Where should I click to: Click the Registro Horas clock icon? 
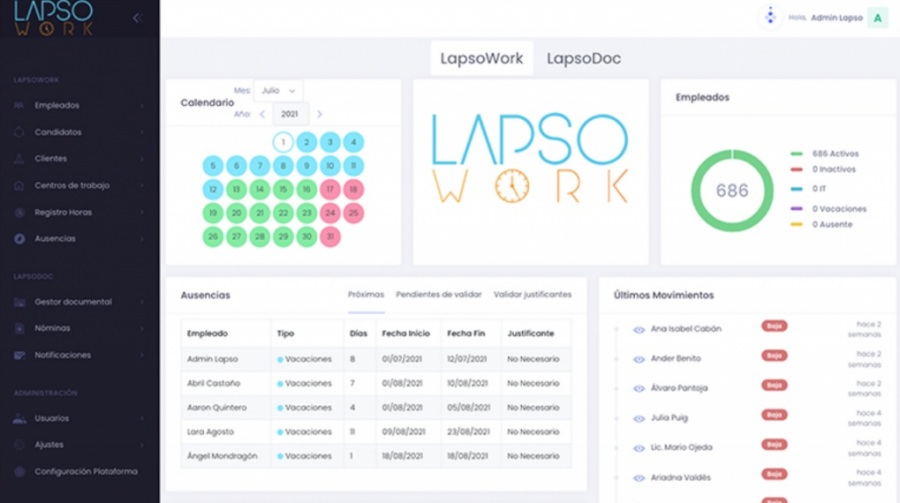point(19,212)
